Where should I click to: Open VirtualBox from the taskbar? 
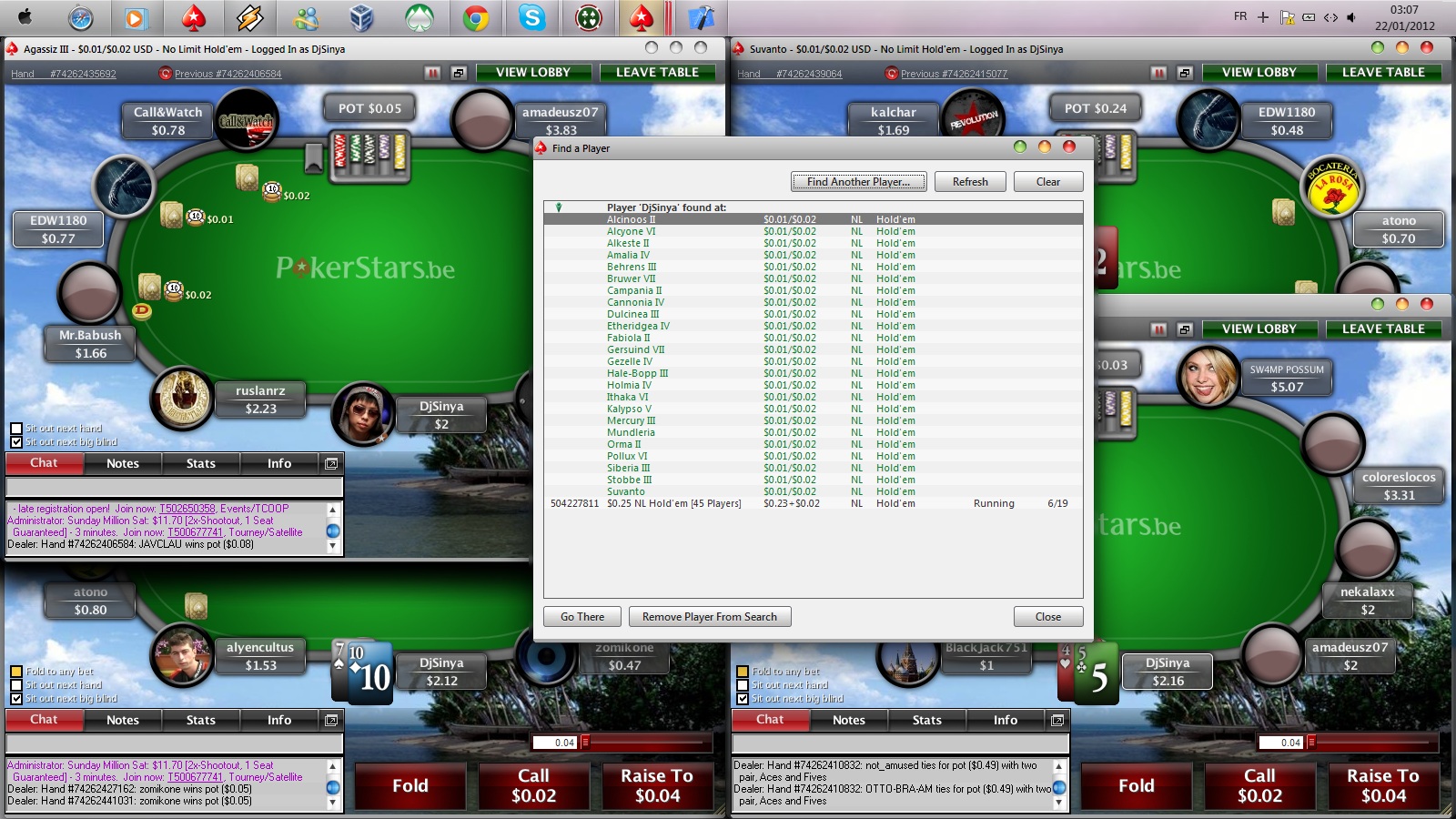point(362,17)
